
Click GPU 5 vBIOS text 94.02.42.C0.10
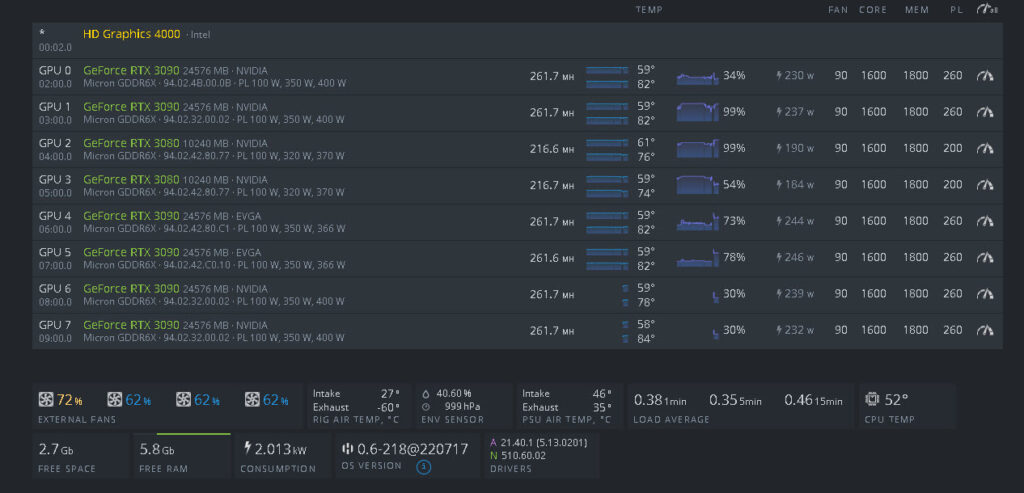click(x=195, y=265)
